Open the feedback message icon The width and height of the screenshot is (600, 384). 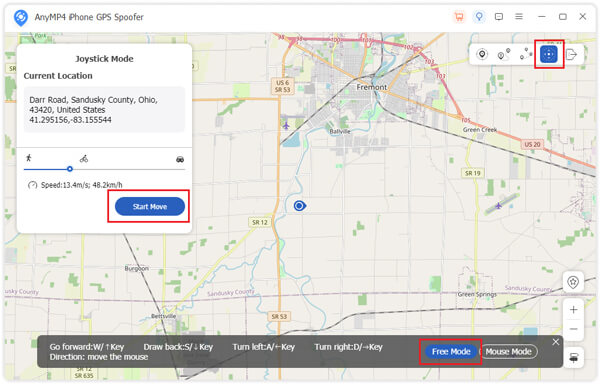(x=499, y=17)
